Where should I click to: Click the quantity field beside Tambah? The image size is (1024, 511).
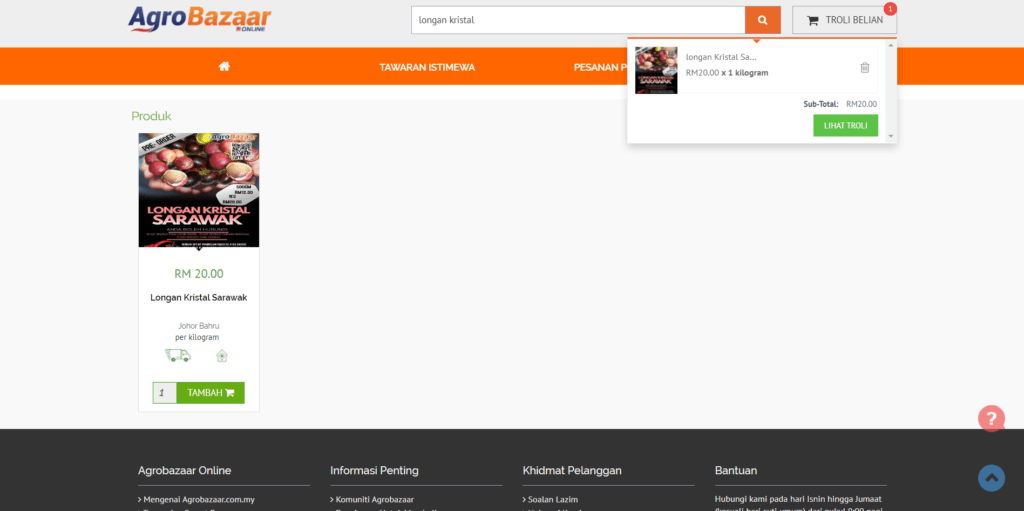[x=165, y=393]
